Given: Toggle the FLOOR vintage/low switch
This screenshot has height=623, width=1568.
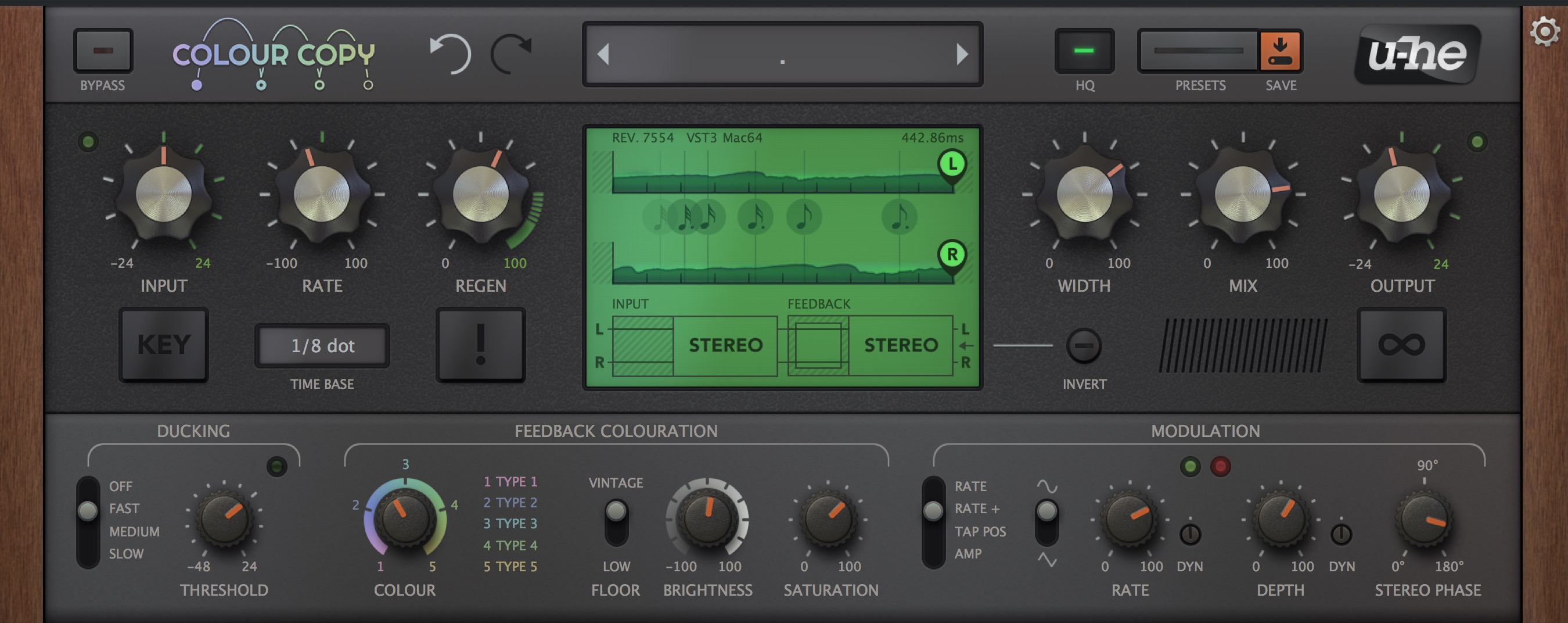Looking at the screenshot, I should click(x=616, y=521).
